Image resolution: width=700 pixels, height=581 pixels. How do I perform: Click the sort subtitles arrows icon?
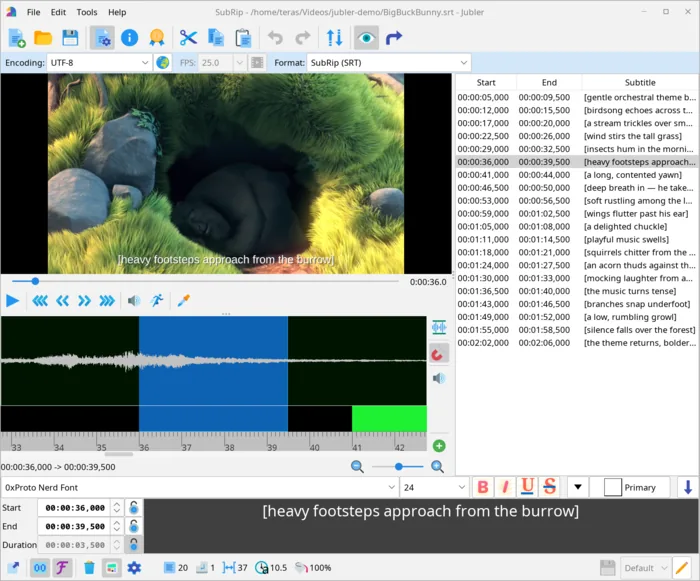click(334, 38)
